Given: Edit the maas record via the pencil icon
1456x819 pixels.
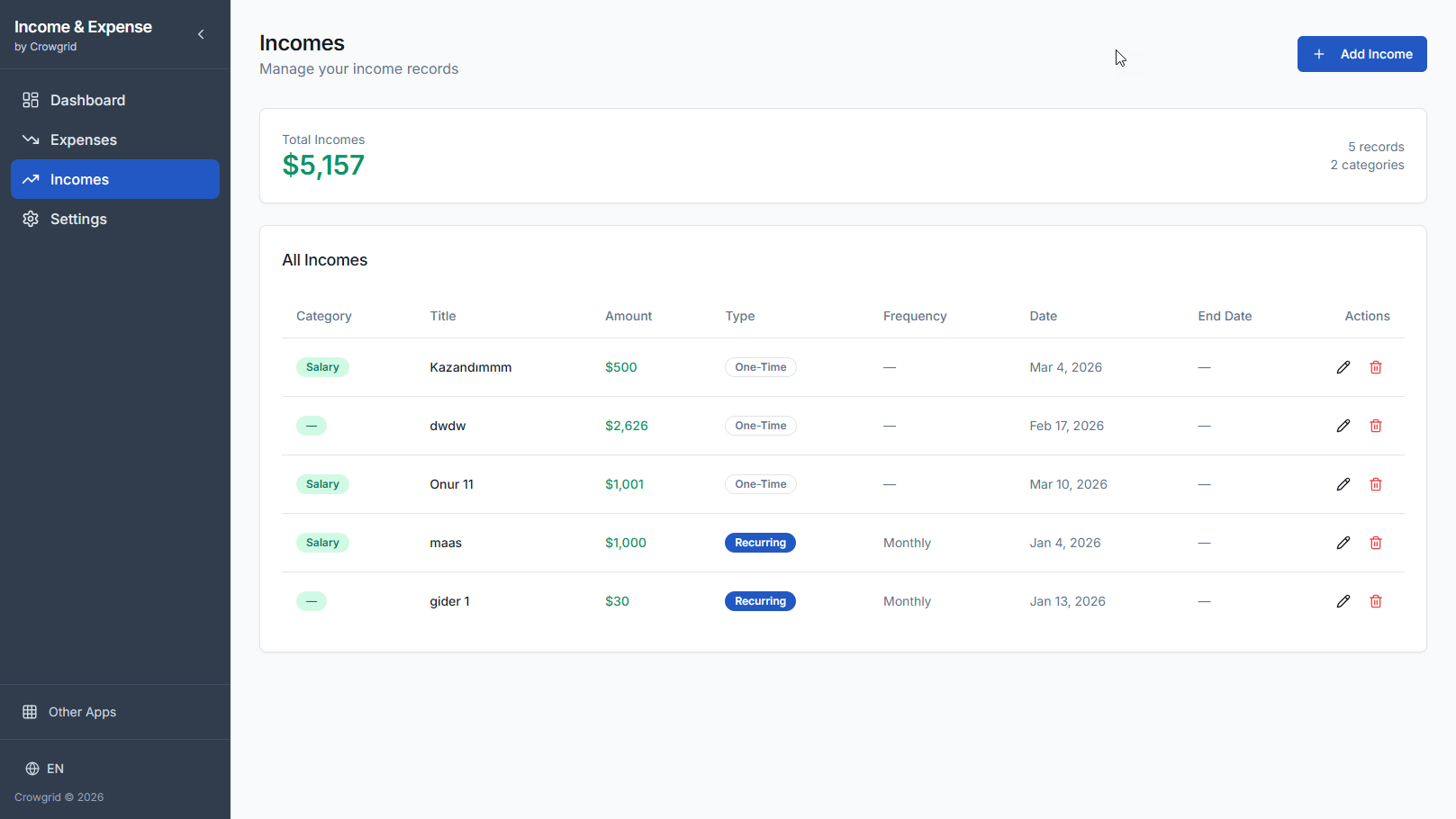Looking at the screenshot, I should [x=1343, y=543].
